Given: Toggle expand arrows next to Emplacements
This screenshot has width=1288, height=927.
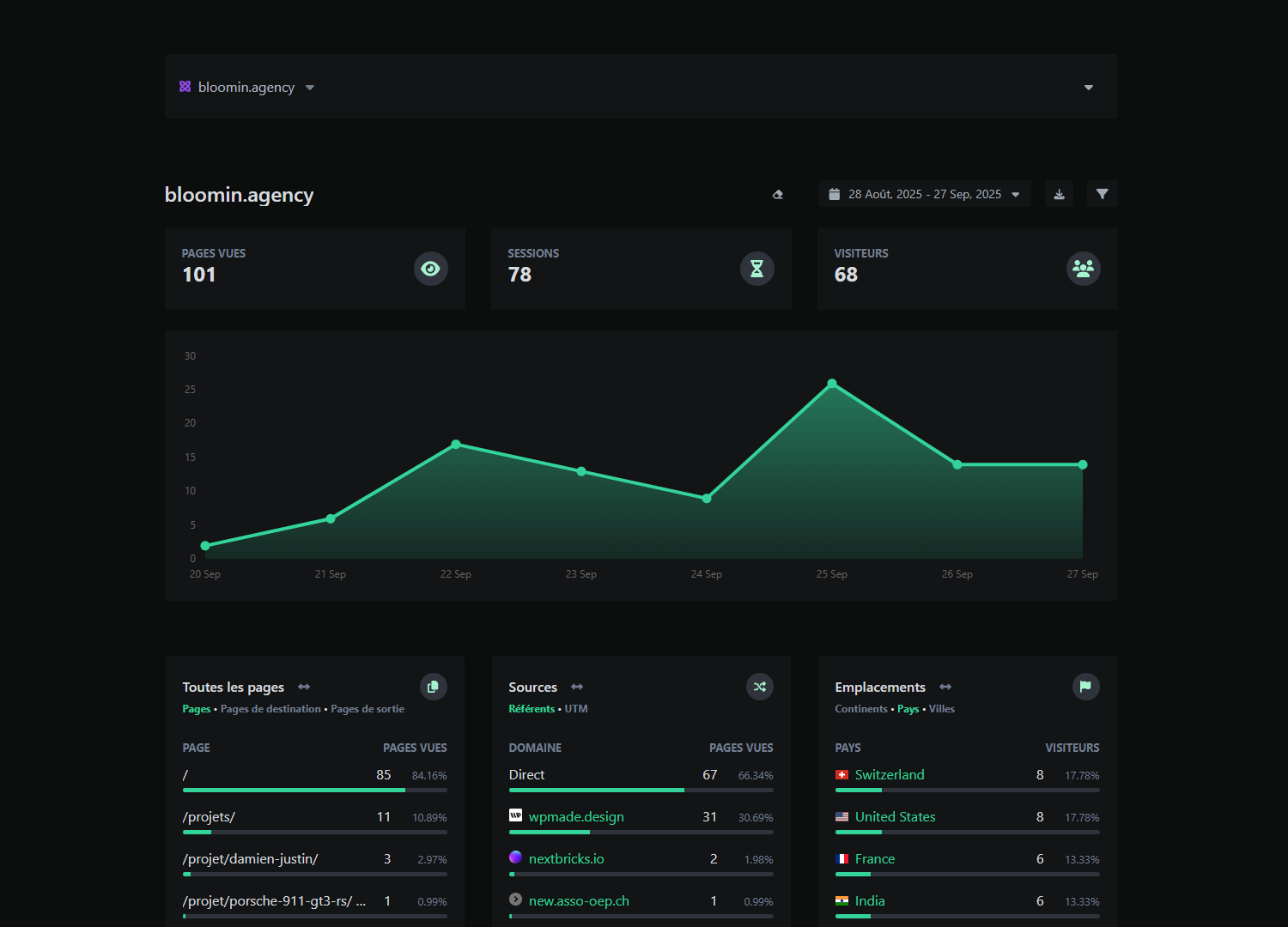Looking at the screenshot, I should pyautogui.click(x=945, y=688).
